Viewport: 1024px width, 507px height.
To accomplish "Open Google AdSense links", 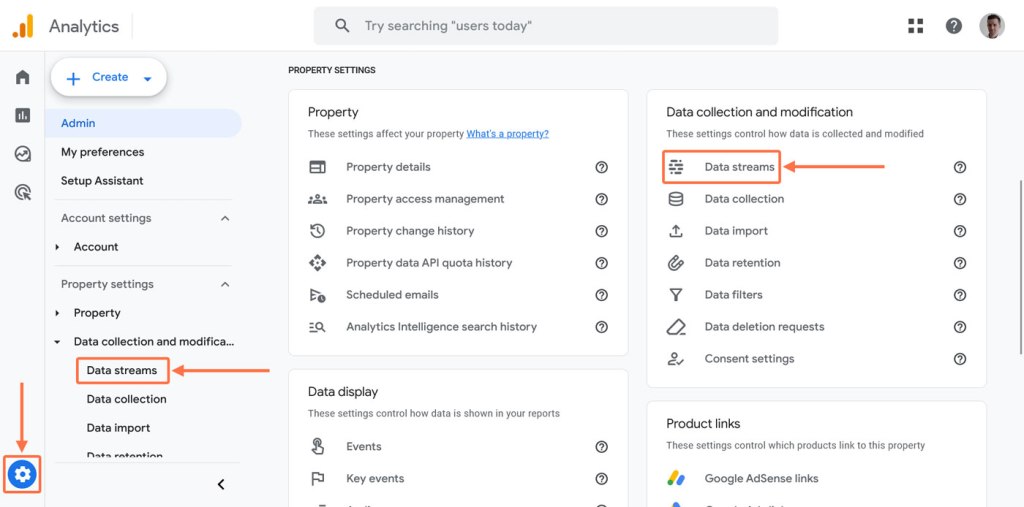I will pyautogui.click(x=761, y=479).
